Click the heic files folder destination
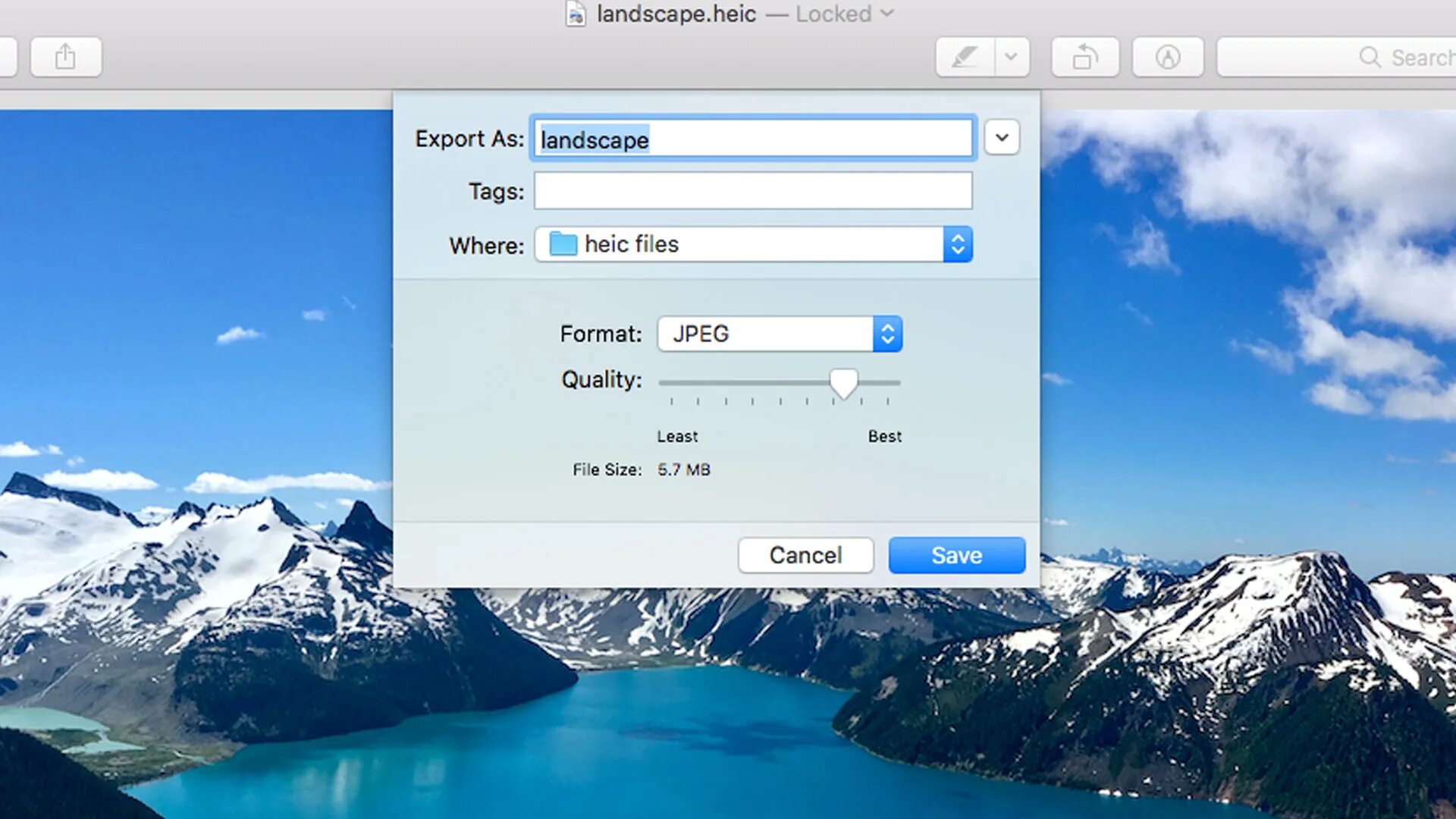1456x819 pixels. (752, 244)
